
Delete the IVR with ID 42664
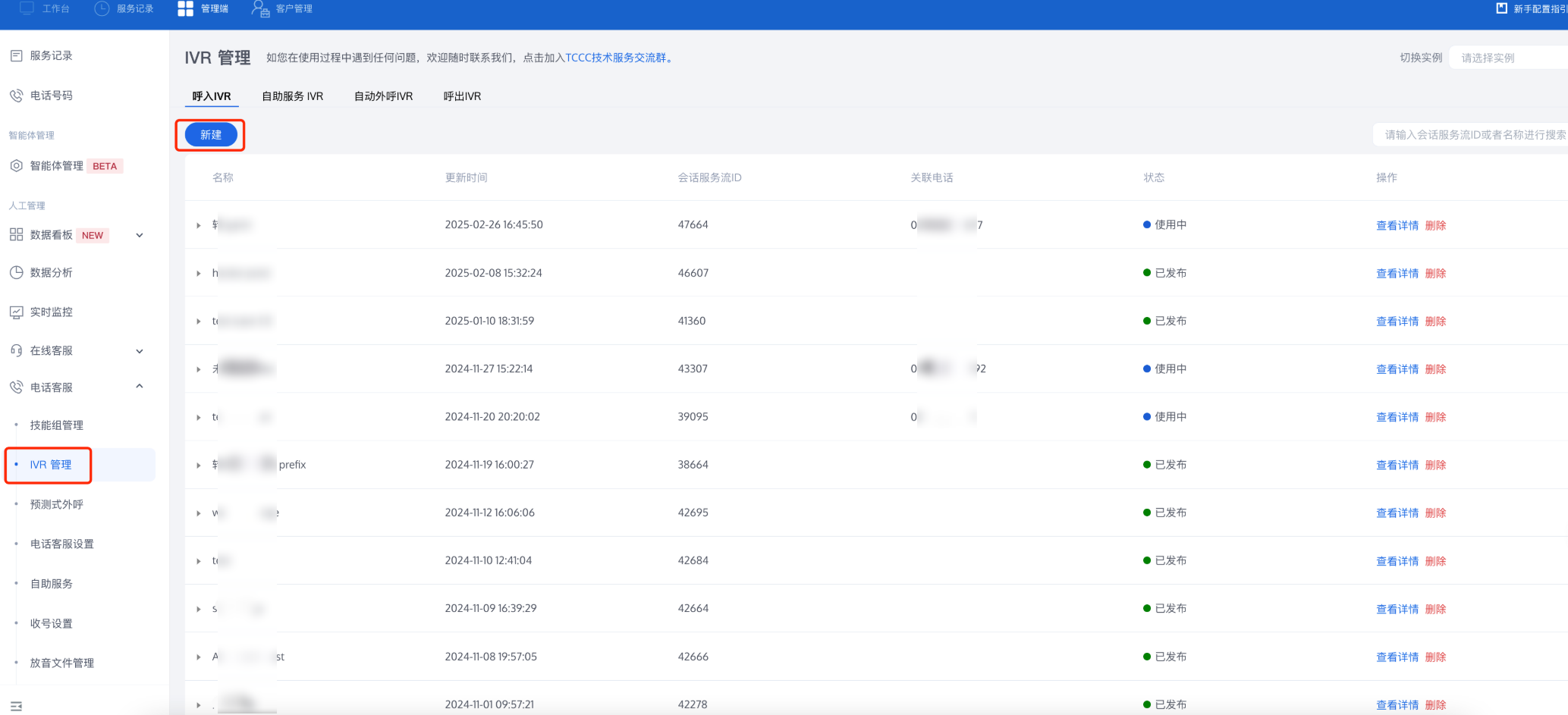tap(1436, 609)
